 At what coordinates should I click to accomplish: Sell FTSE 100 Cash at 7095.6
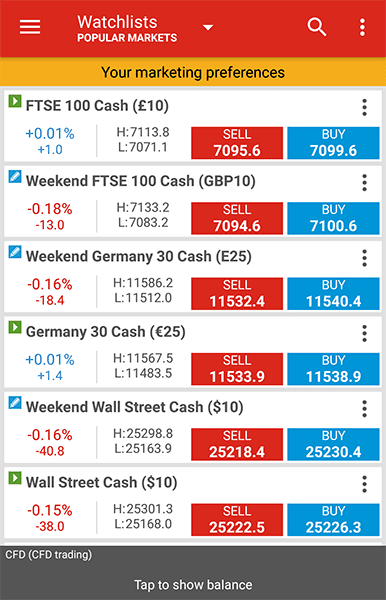pos(237,143)
